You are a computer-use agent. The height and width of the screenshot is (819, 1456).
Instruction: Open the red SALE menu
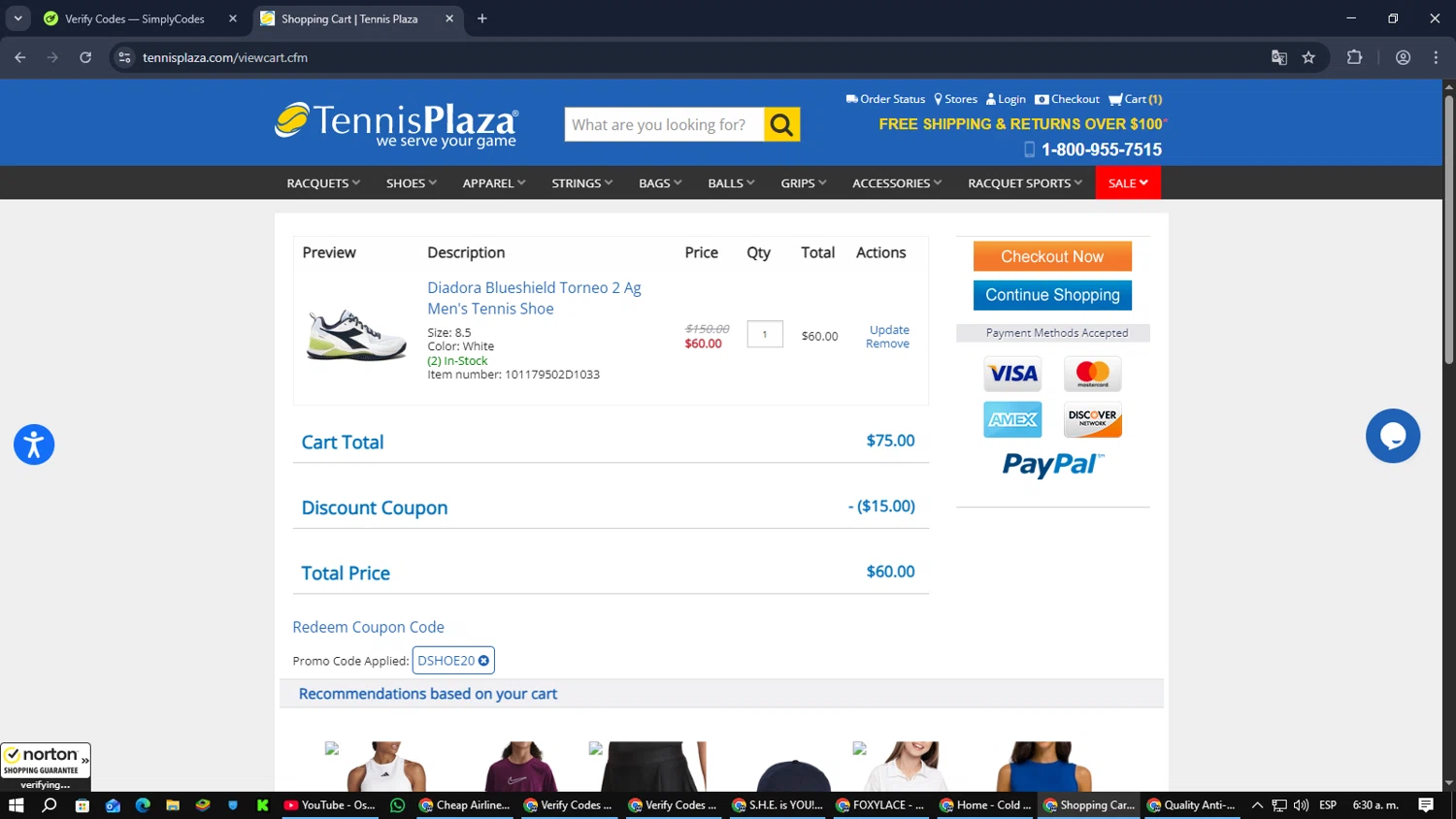click(x=1128, y=183)
